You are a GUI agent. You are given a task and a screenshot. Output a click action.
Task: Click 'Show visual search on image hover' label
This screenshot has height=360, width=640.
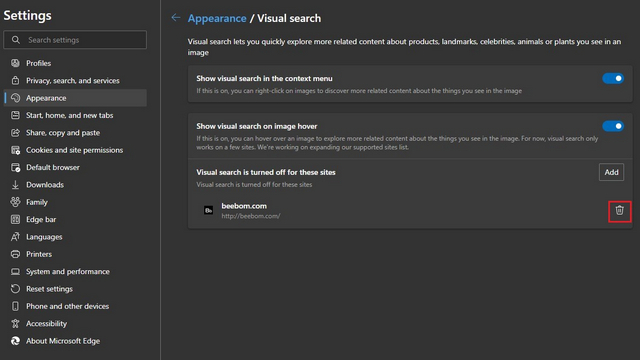(256, 126)
